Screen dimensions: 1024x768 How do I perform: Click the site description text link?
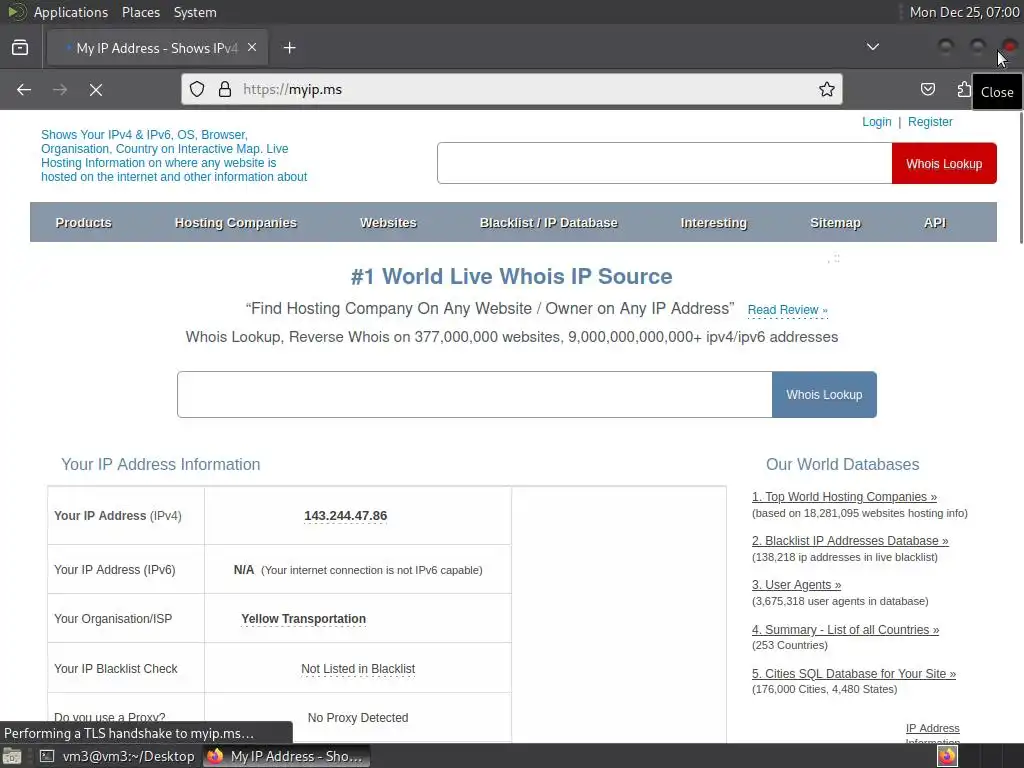pyautogui.click(x=174, y=155)
